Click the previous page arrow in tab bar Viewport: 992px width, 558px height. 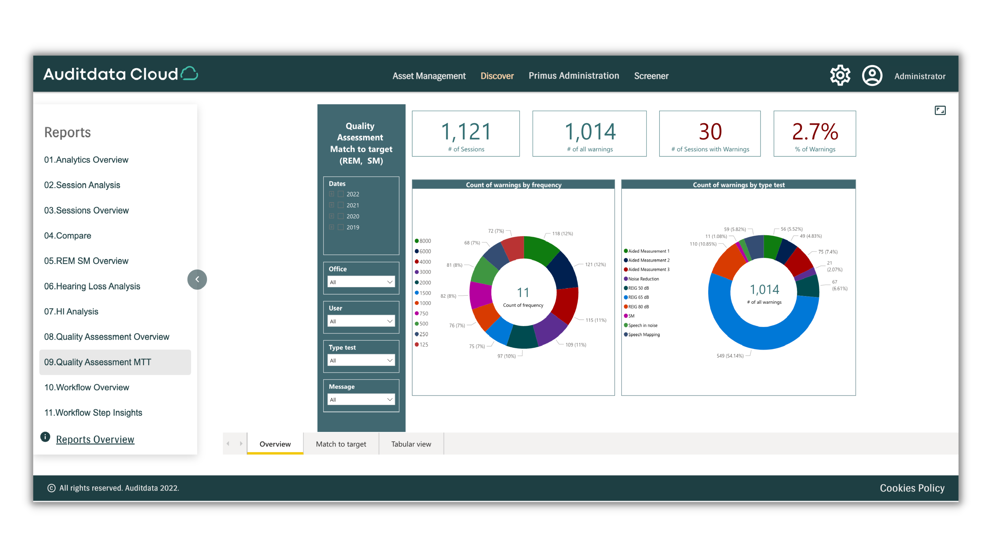click(x=228, y=443)
